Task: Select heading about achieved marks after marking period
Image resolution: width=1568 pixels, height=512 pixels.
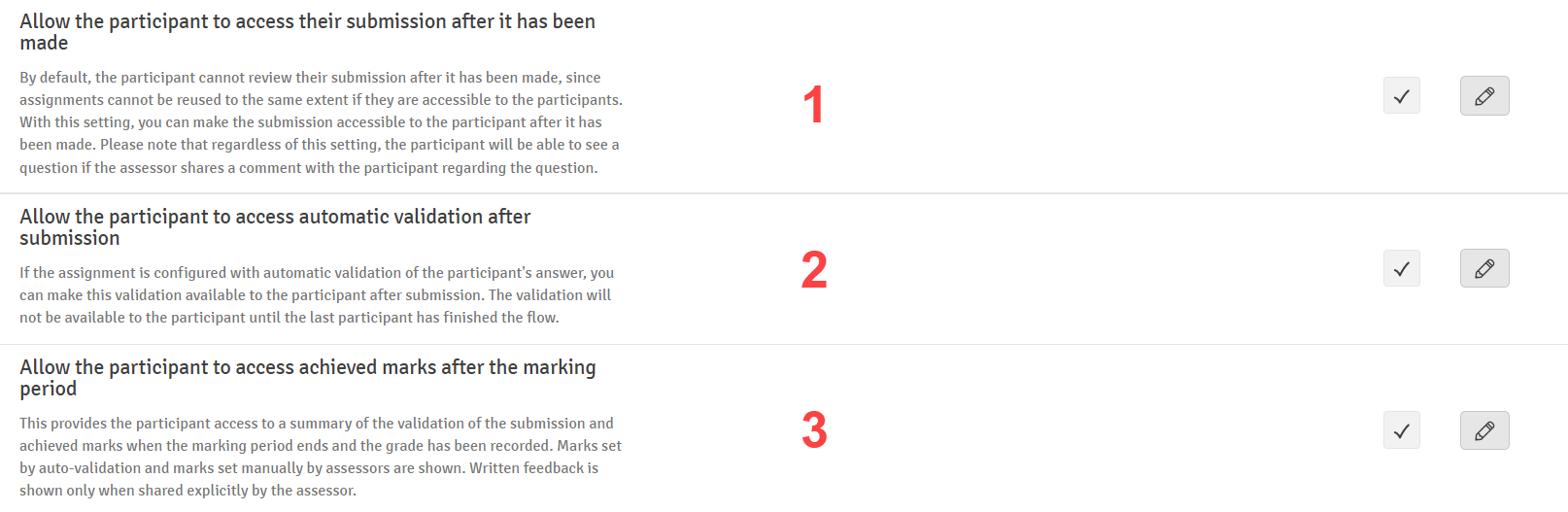Action: point(307,378)
